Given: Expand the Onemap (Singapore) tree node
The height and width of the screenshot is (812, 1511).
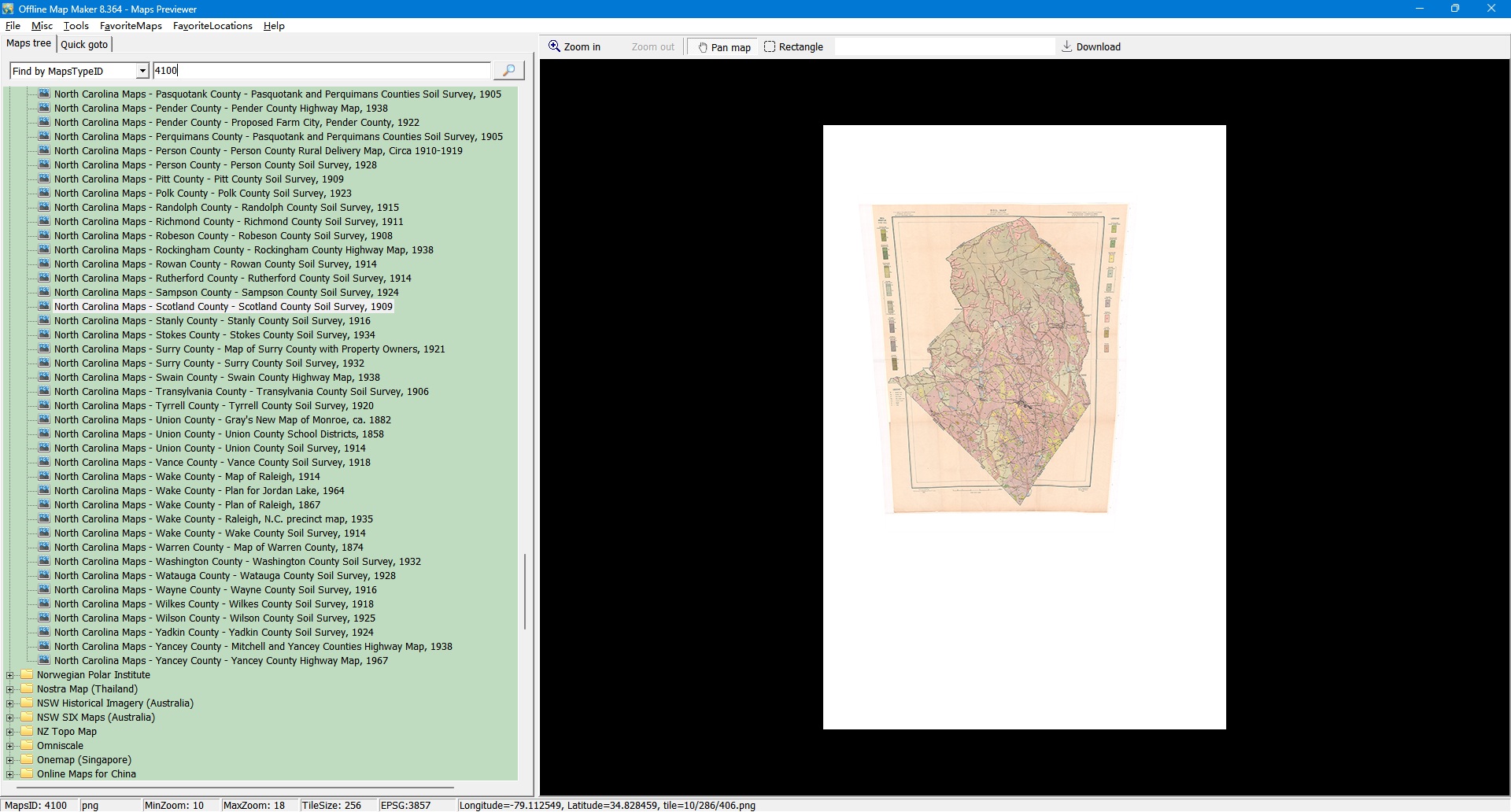Looking at the screenshot, I should click(x=10, y=760).
